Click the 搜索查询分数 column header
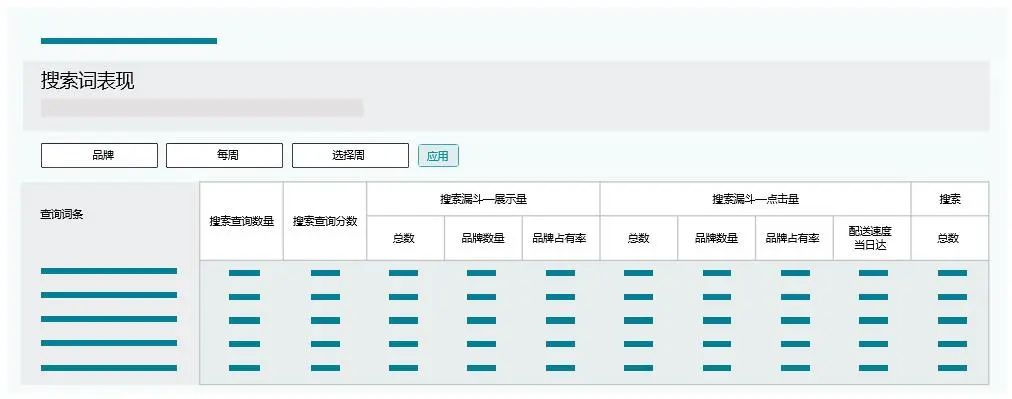This screenshot has width=1012, height=399. point(325,221)
